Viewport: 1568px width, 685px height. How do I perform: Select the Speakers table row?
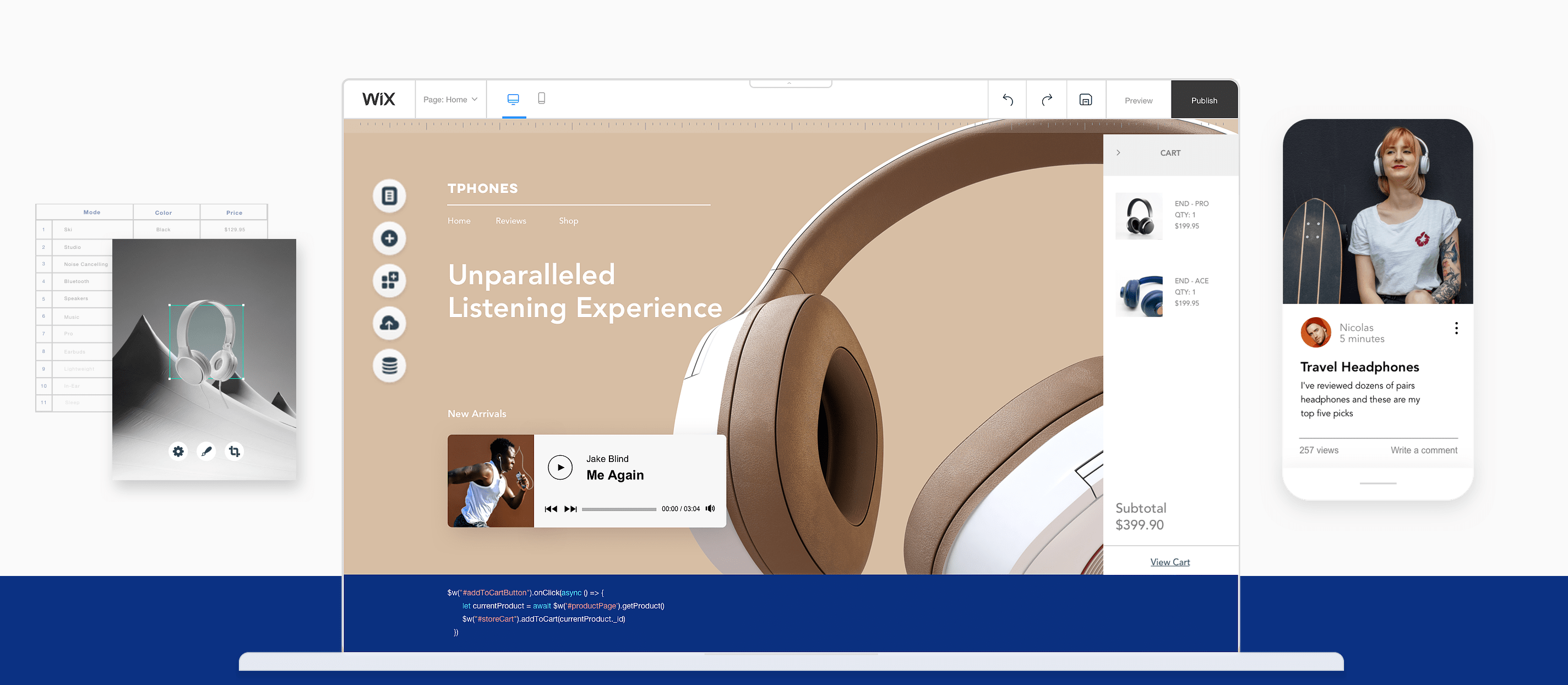[x=74, y=298]
